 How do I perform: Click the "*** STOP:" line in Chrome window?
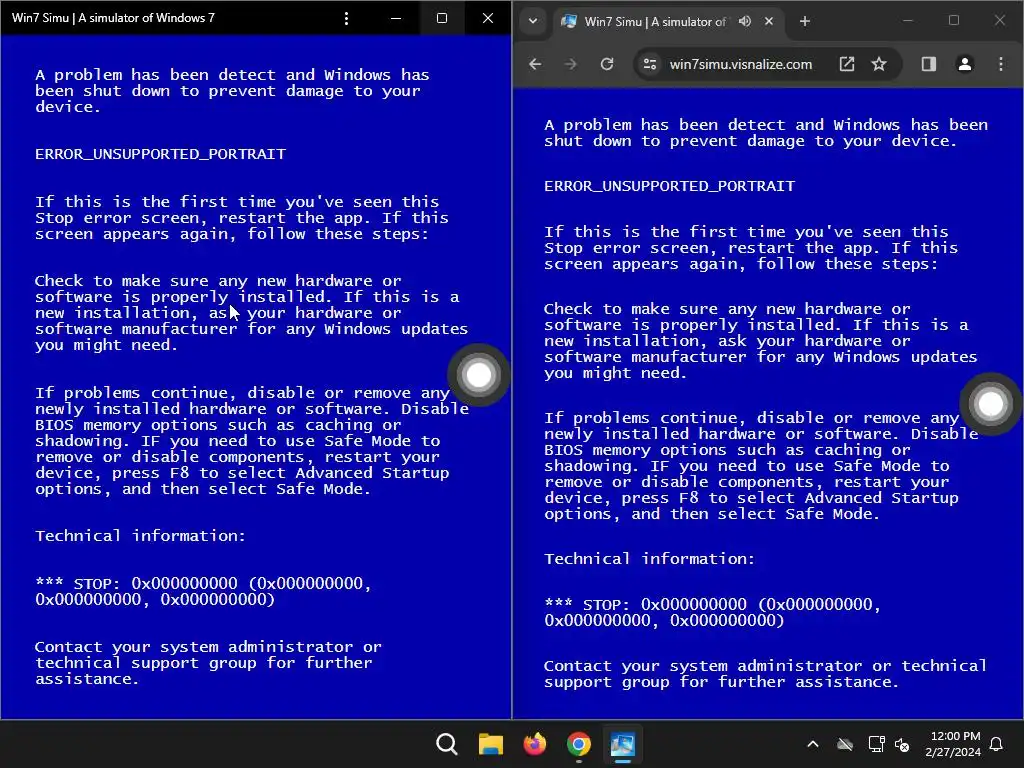pos(712,613)
